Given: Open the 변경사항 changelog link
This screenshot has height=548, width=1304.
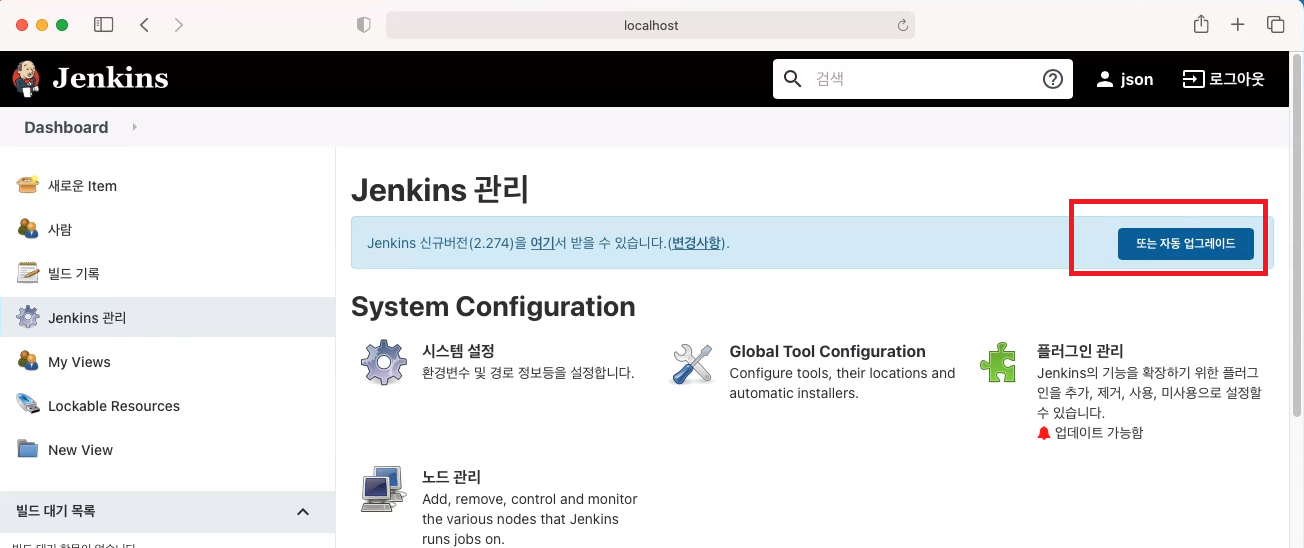Looking at the screenshot, I should (x=695, y=243).
